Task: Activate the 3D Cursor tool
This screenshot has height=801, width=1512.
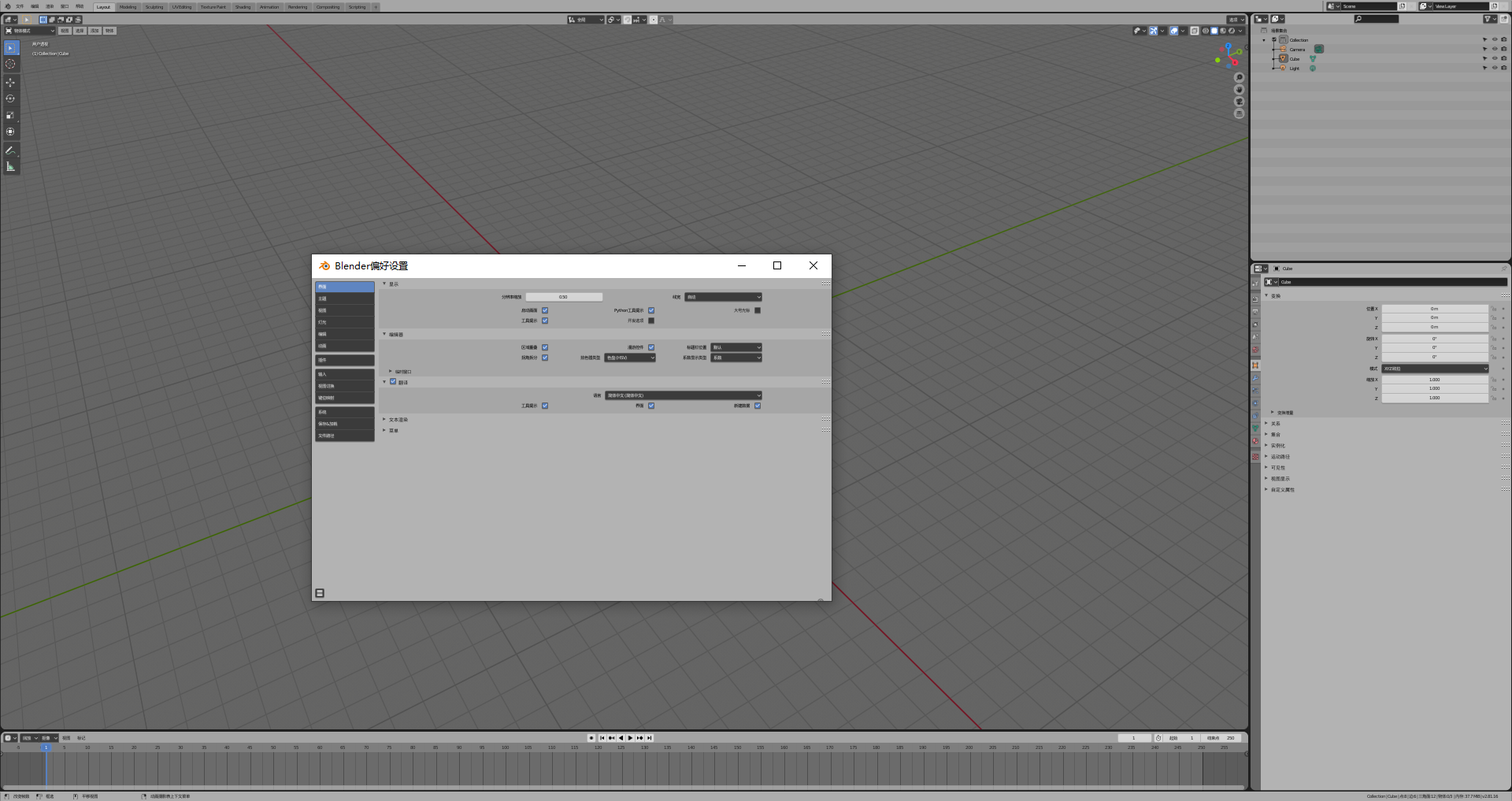Action: 11,64
